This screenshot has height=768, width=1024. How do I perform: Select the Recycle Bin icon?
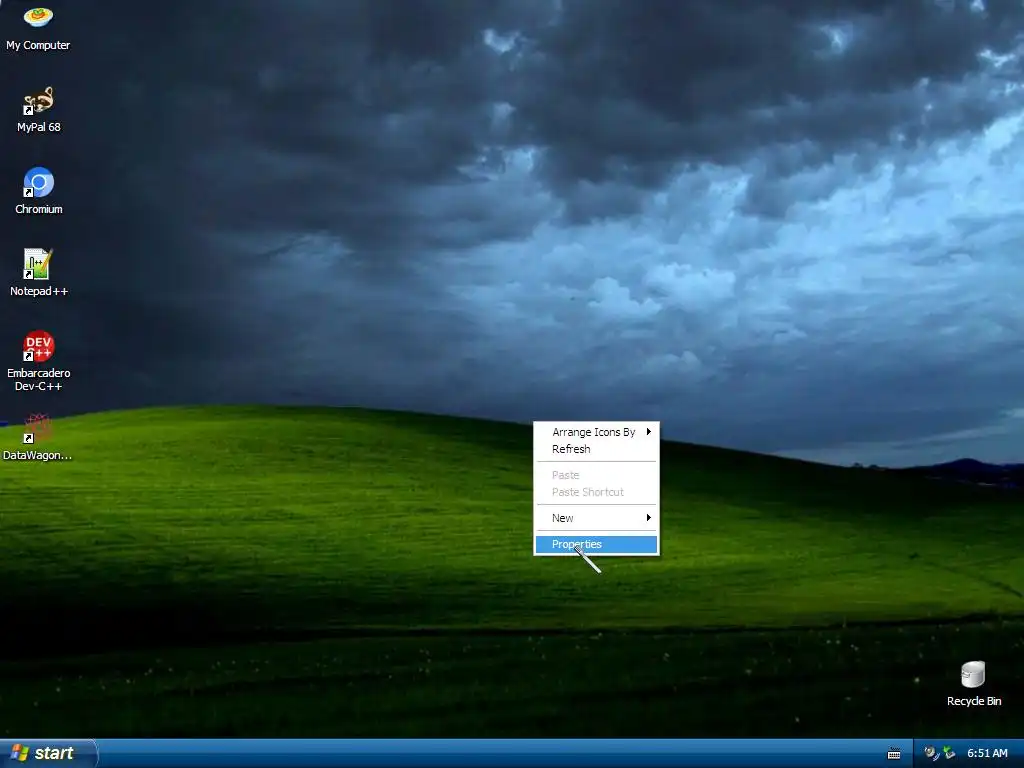[x=974, y=684]
